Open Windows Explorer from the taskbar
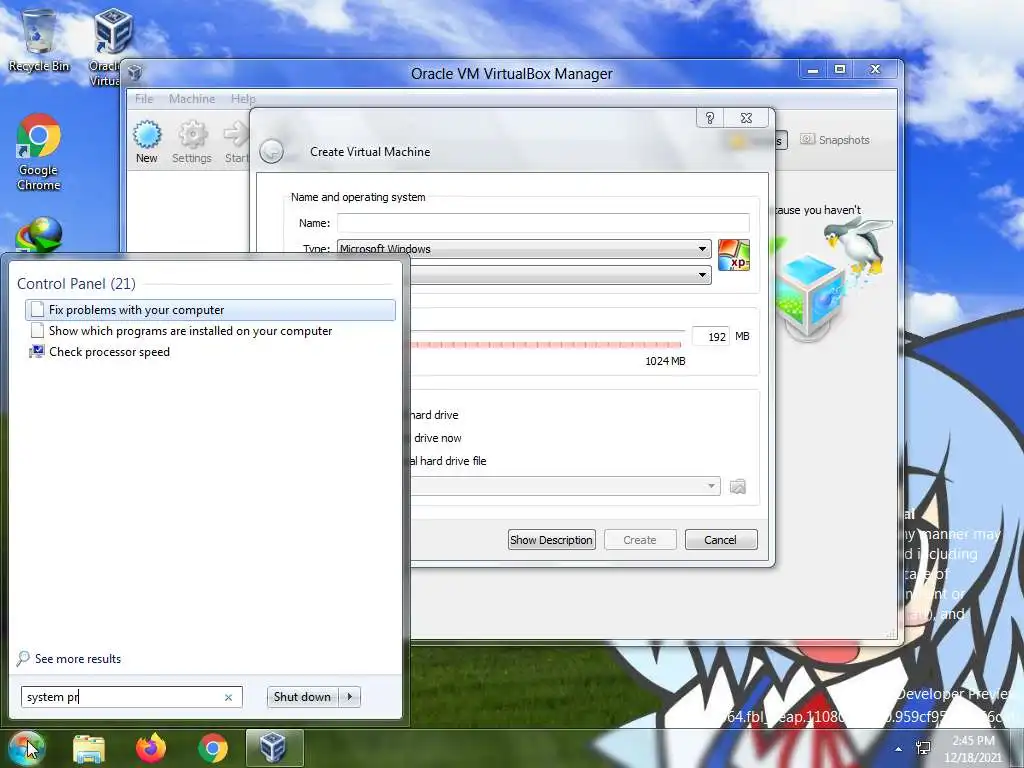The height and width of the screenshot is (768, 1024). [x=89, y=749]
